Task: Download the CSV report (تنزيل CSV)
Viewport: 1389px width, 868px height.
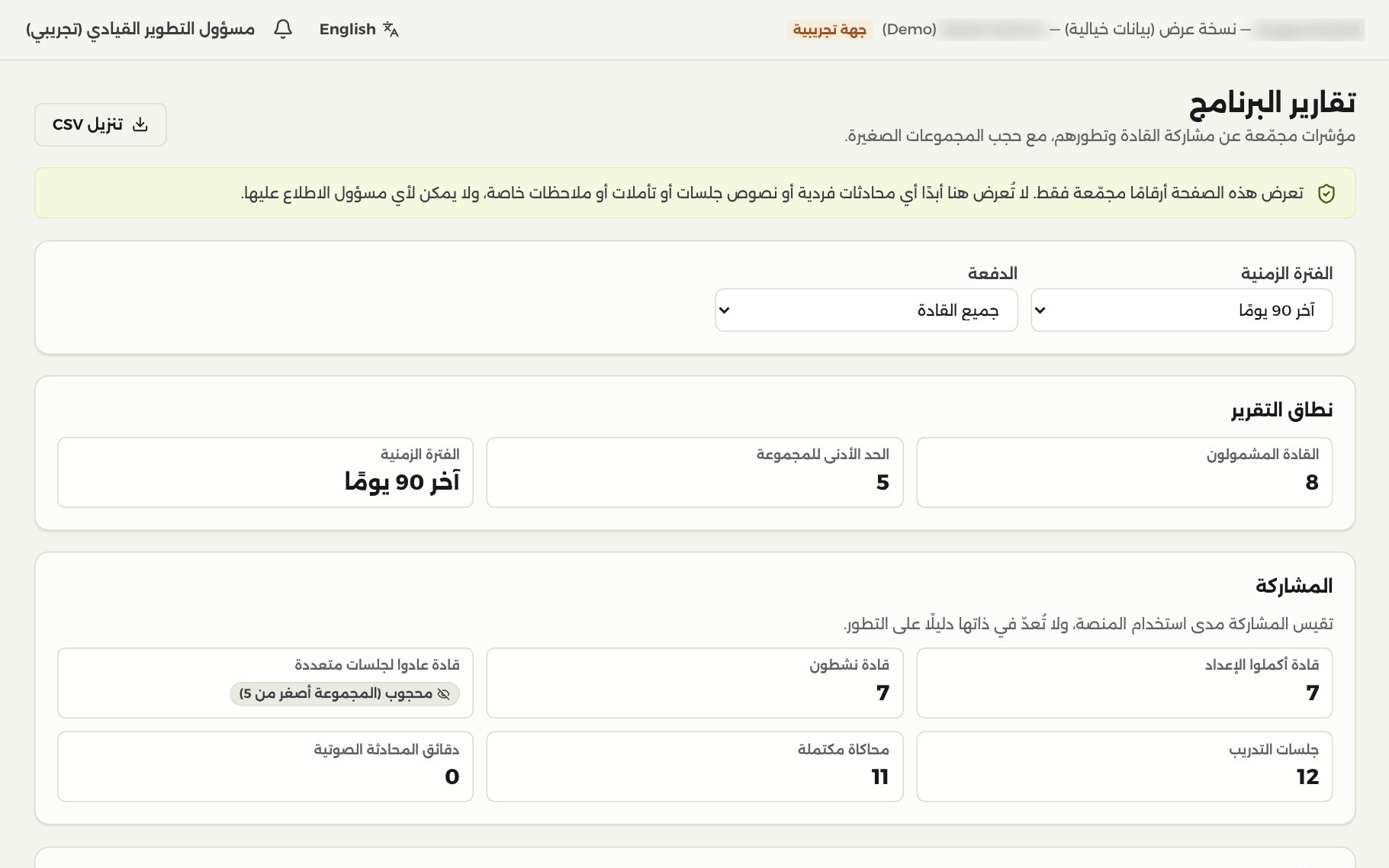Action: [x=101, y=124]
